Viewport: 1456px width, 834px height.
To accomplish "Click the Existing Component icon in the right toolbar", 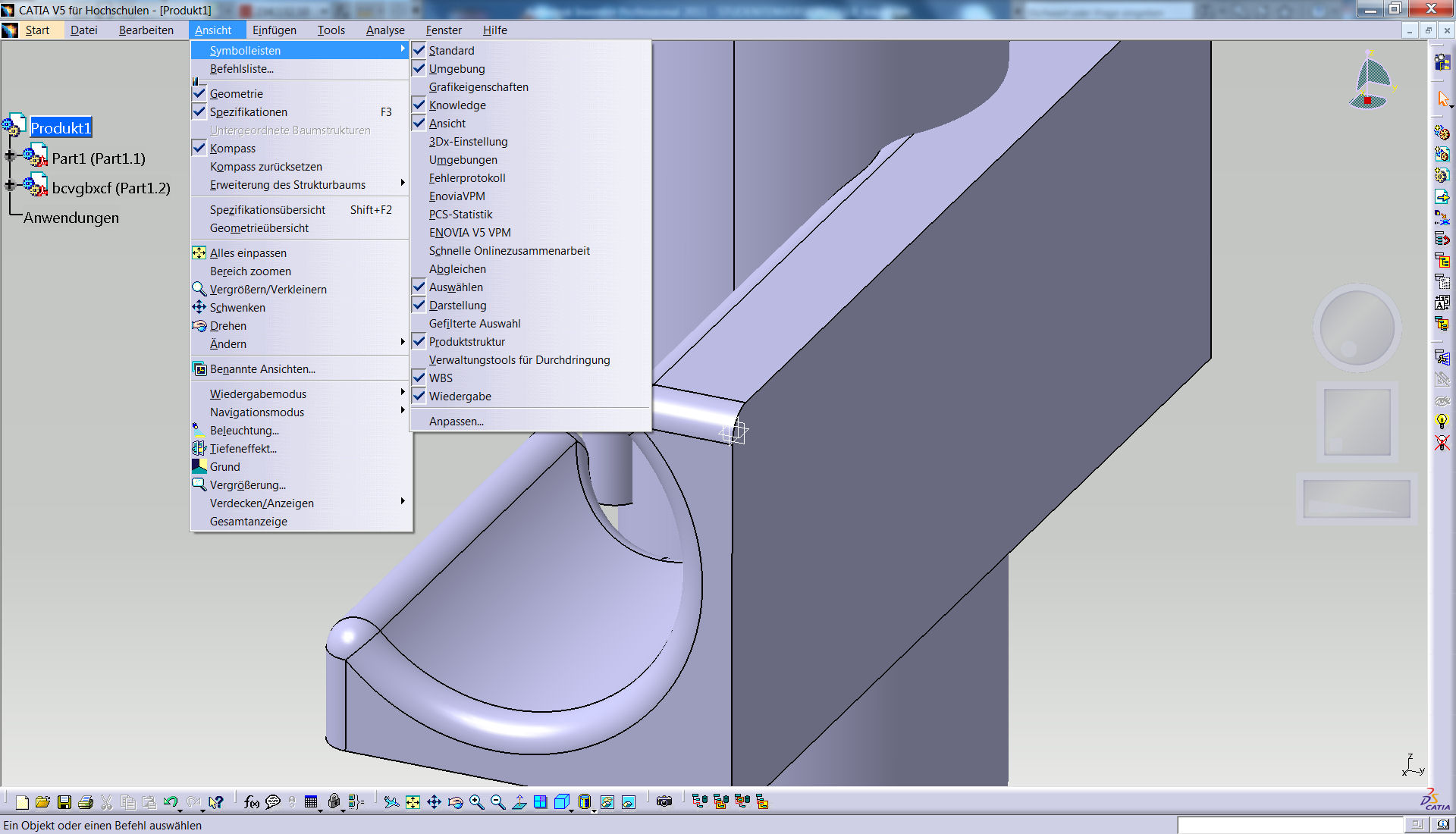I will (1442, 197).
